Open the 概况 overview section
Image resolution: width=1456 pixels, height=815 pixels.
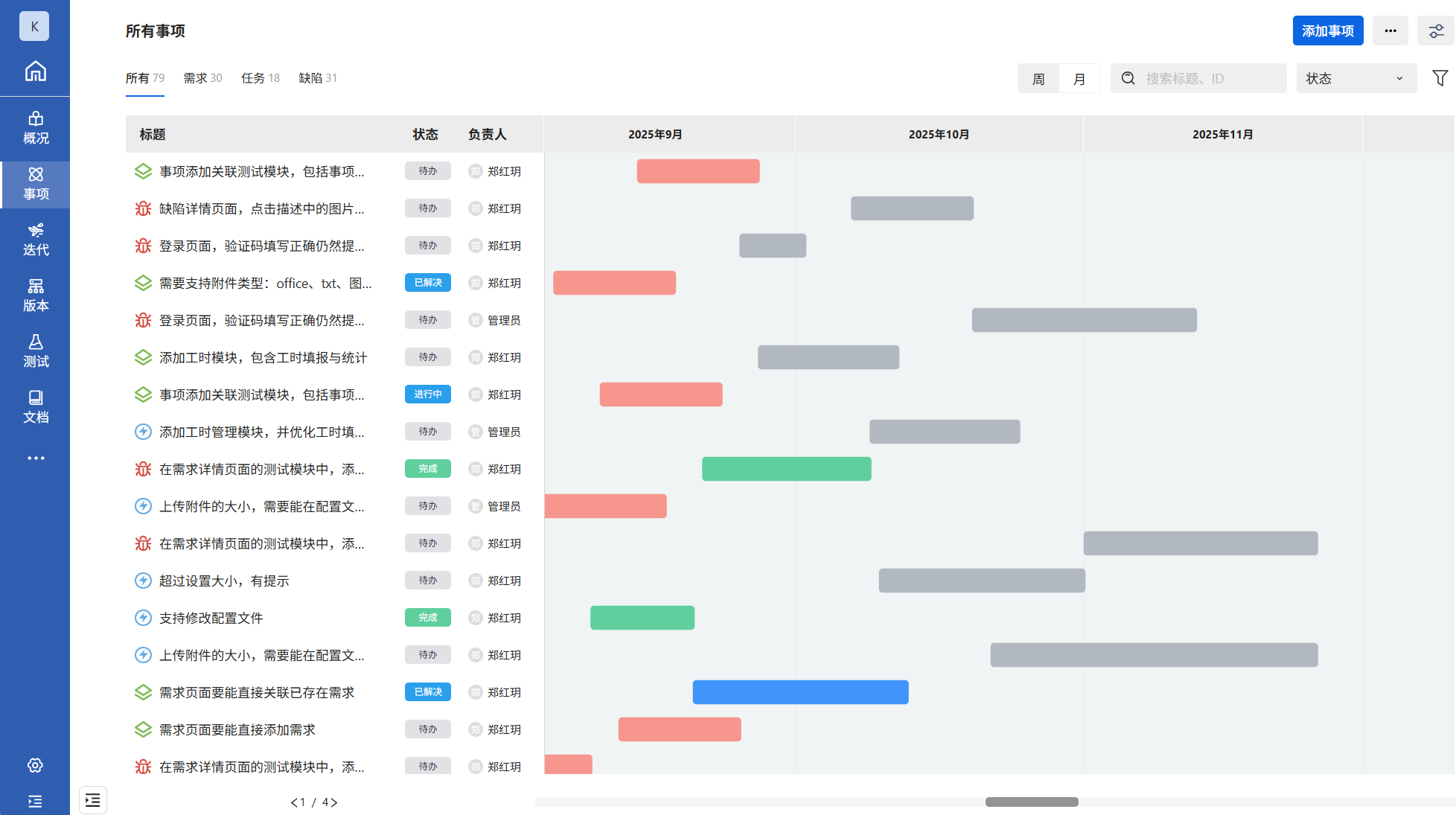[x=35, y=128]
